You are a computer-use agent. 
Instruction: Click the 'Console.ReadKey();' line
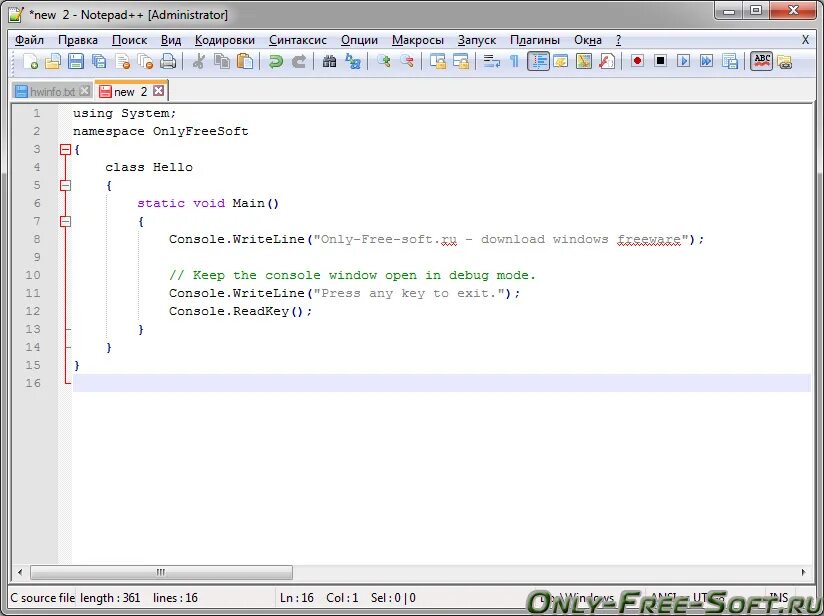pyautogui.click(x=241, y=311)
